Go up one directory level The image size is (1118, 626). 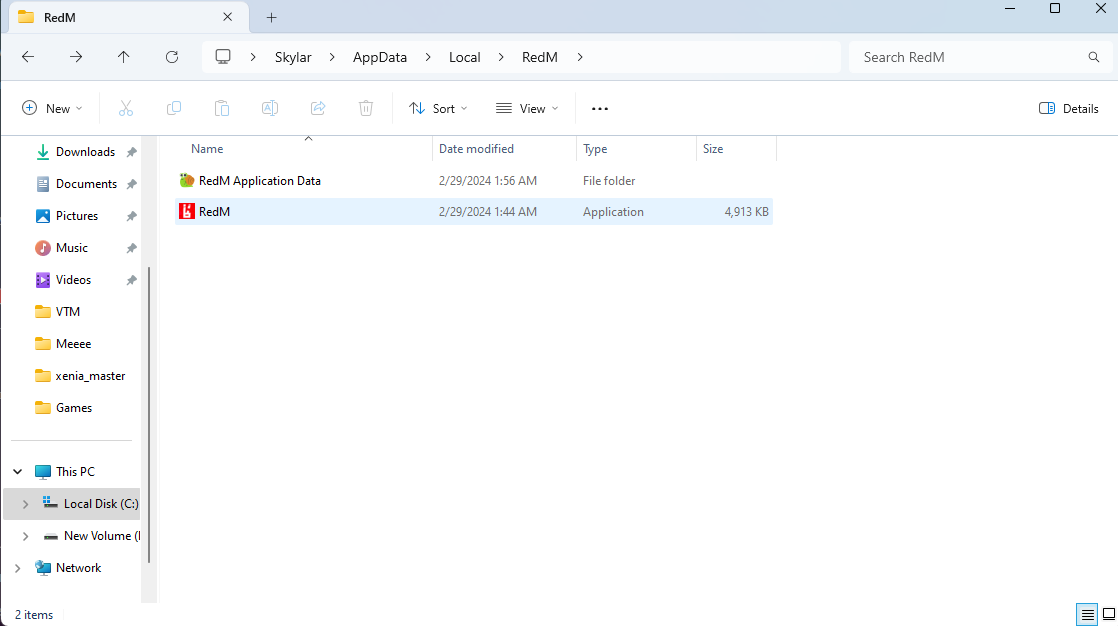[x=124, y=57]
